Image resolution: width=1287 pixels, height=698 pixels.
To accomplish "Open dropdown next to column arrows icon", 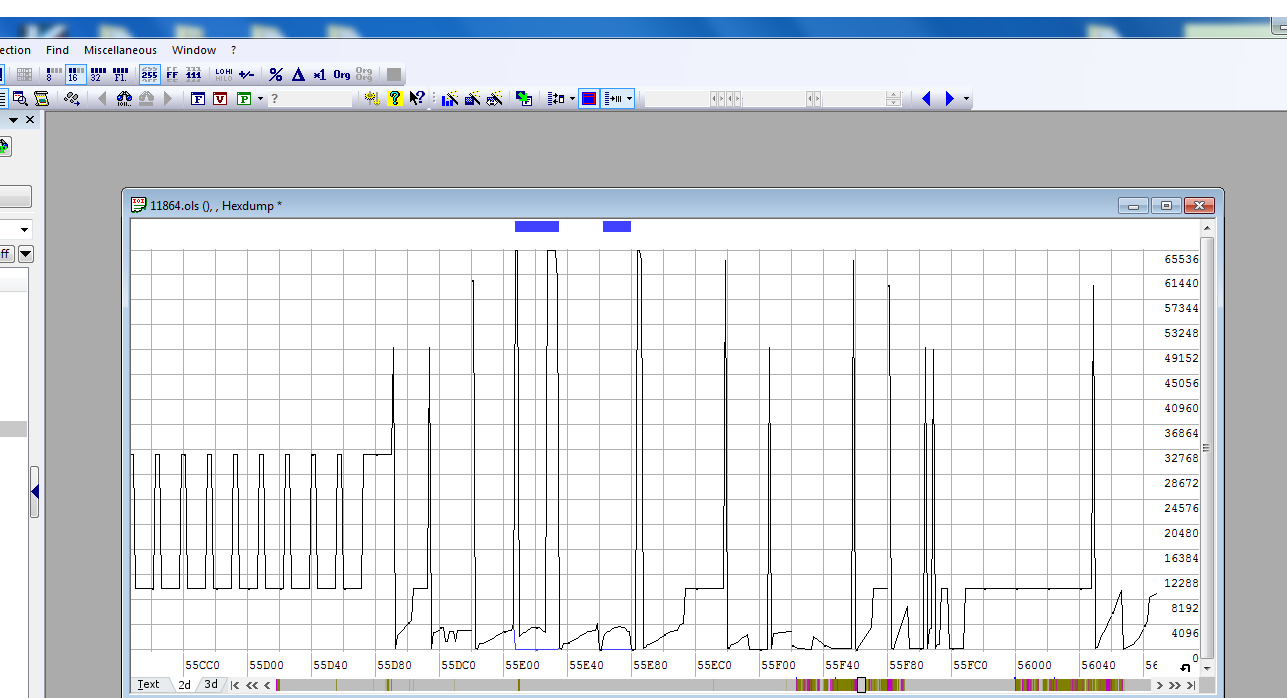I will (572, 99).
